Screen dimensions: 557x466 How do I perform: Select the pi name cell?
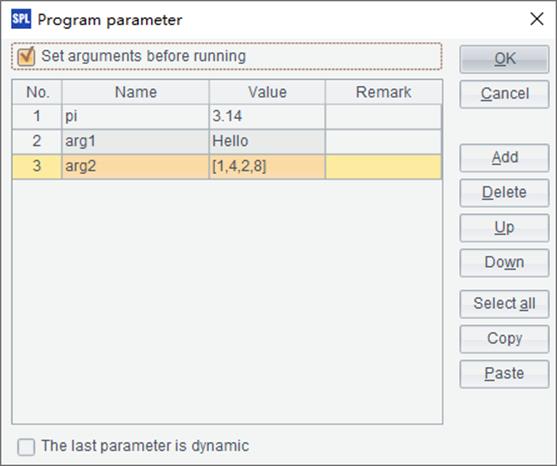[135, 116]
